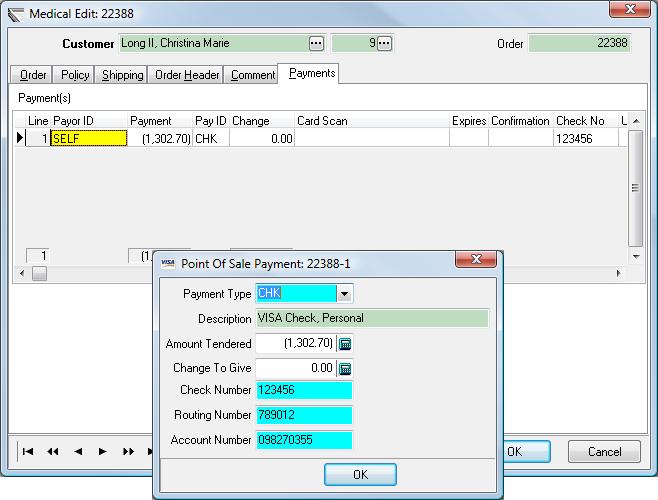
Task: Select the 0.00 Change cell in grid
Action: click(x=262, y=138)
